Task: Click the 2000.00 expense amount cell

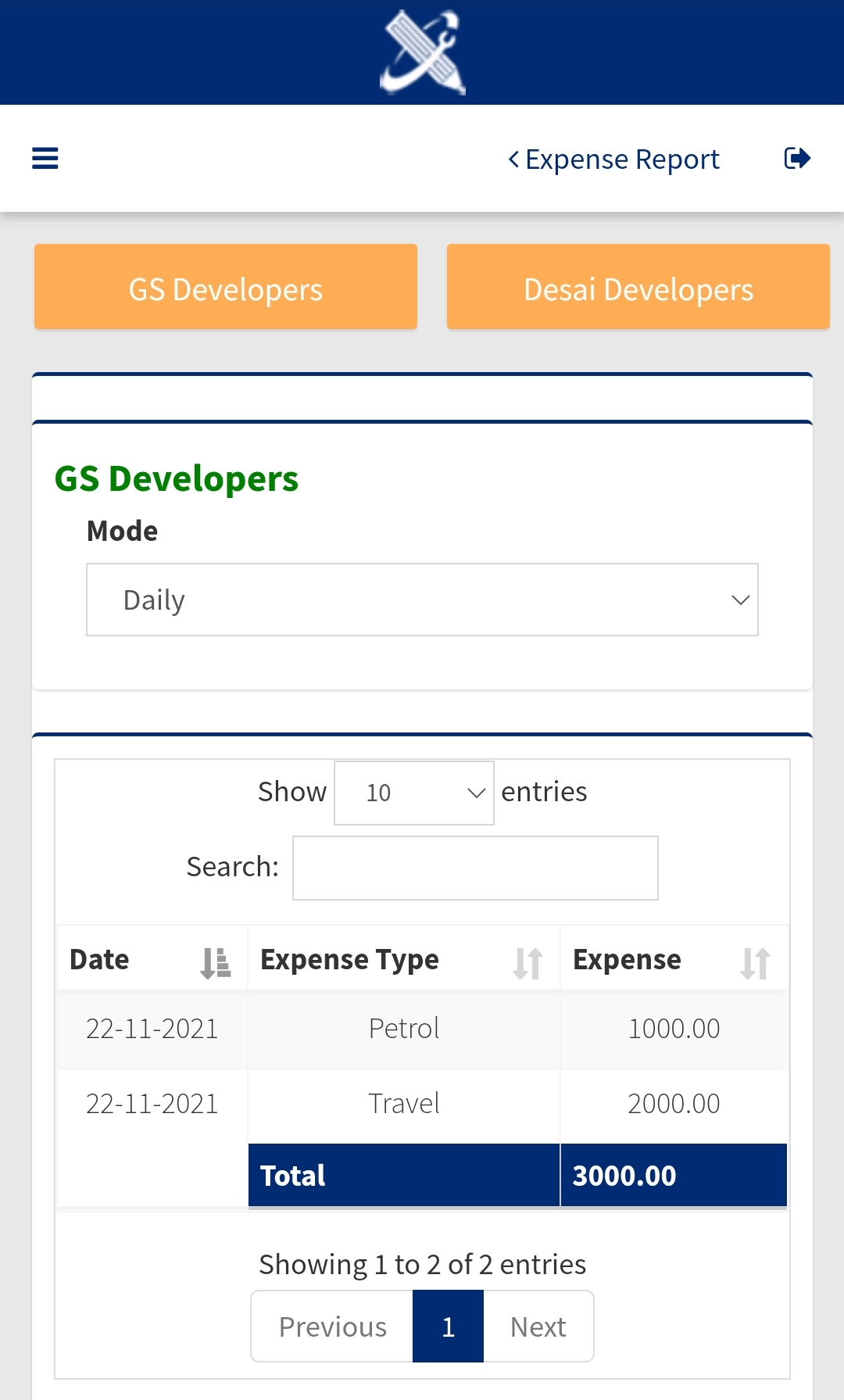Action: 673,1104
